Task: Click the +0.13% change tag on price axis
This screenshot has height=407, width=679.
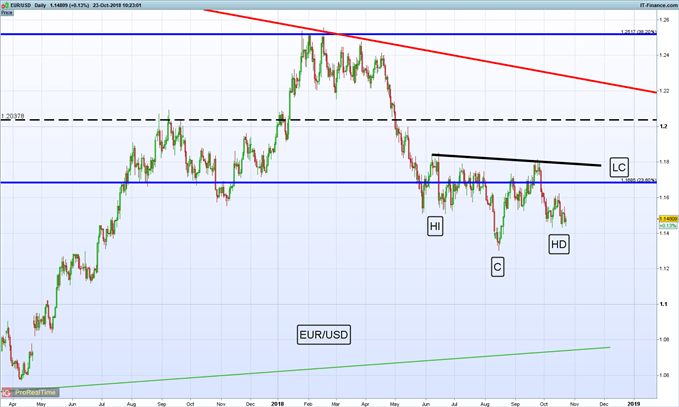Action: [x=667, y=226]
